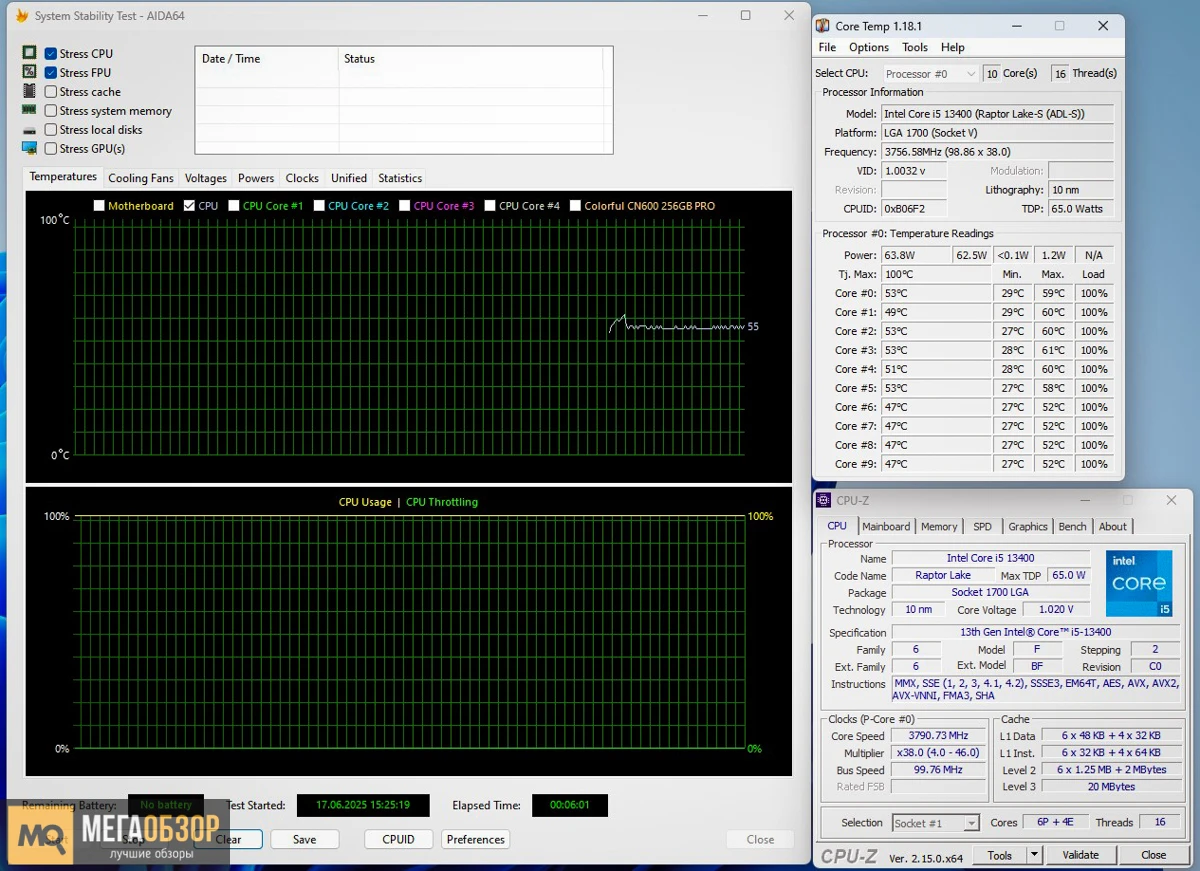Toggle CPU Core #3 graph checkbox
Viewport: 1200px width, 871px height.
tap(405, 206)
